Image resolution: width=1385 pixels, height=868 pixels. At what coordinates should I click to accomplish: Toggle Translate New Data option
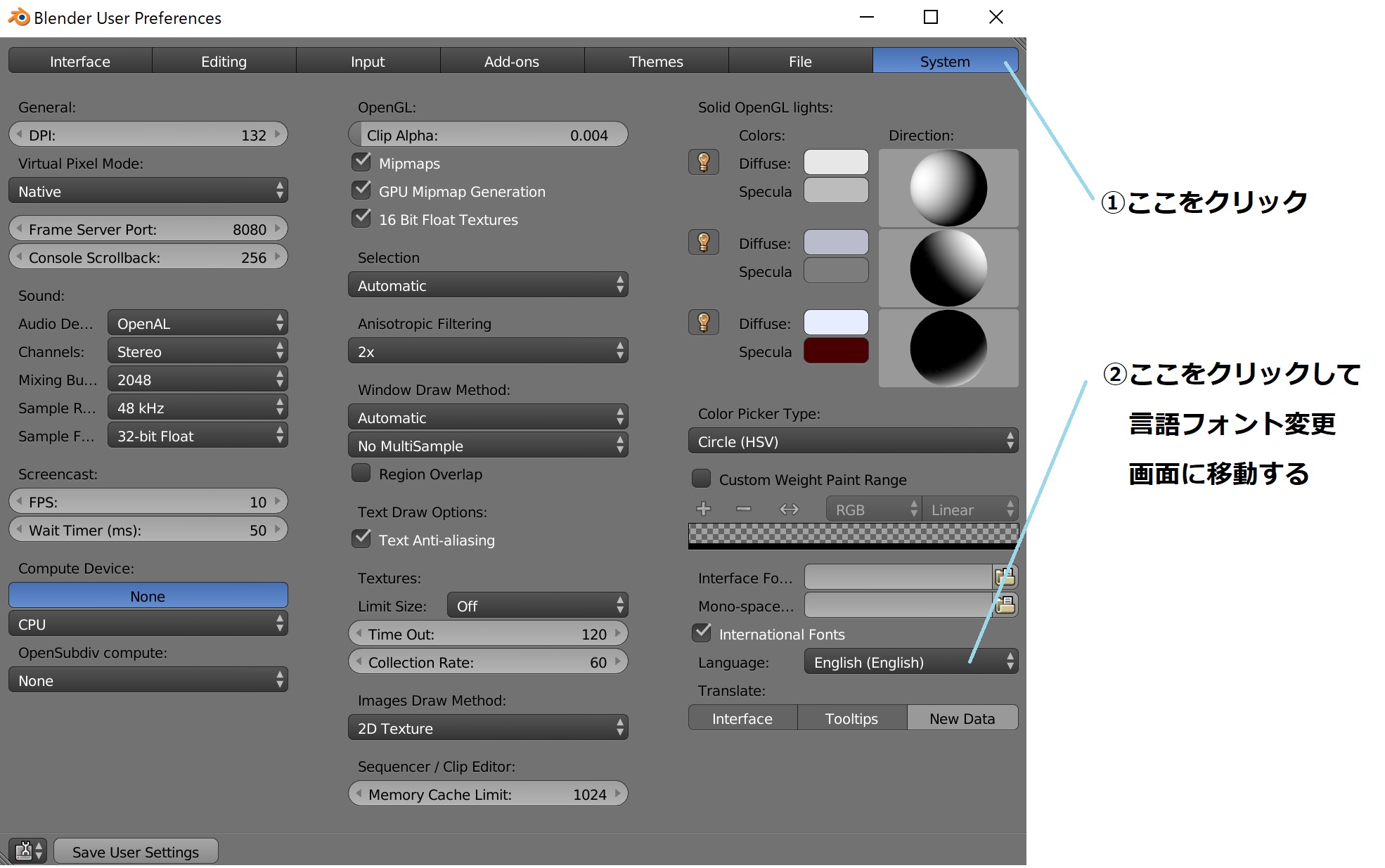[x=962, y=718]
